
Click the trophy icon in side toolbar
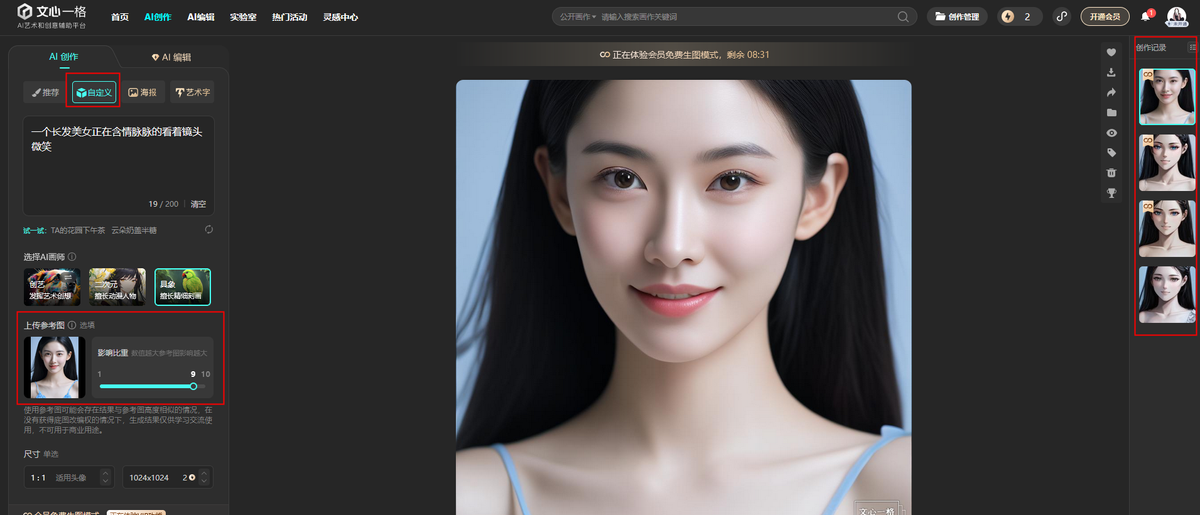[1111, 193]
